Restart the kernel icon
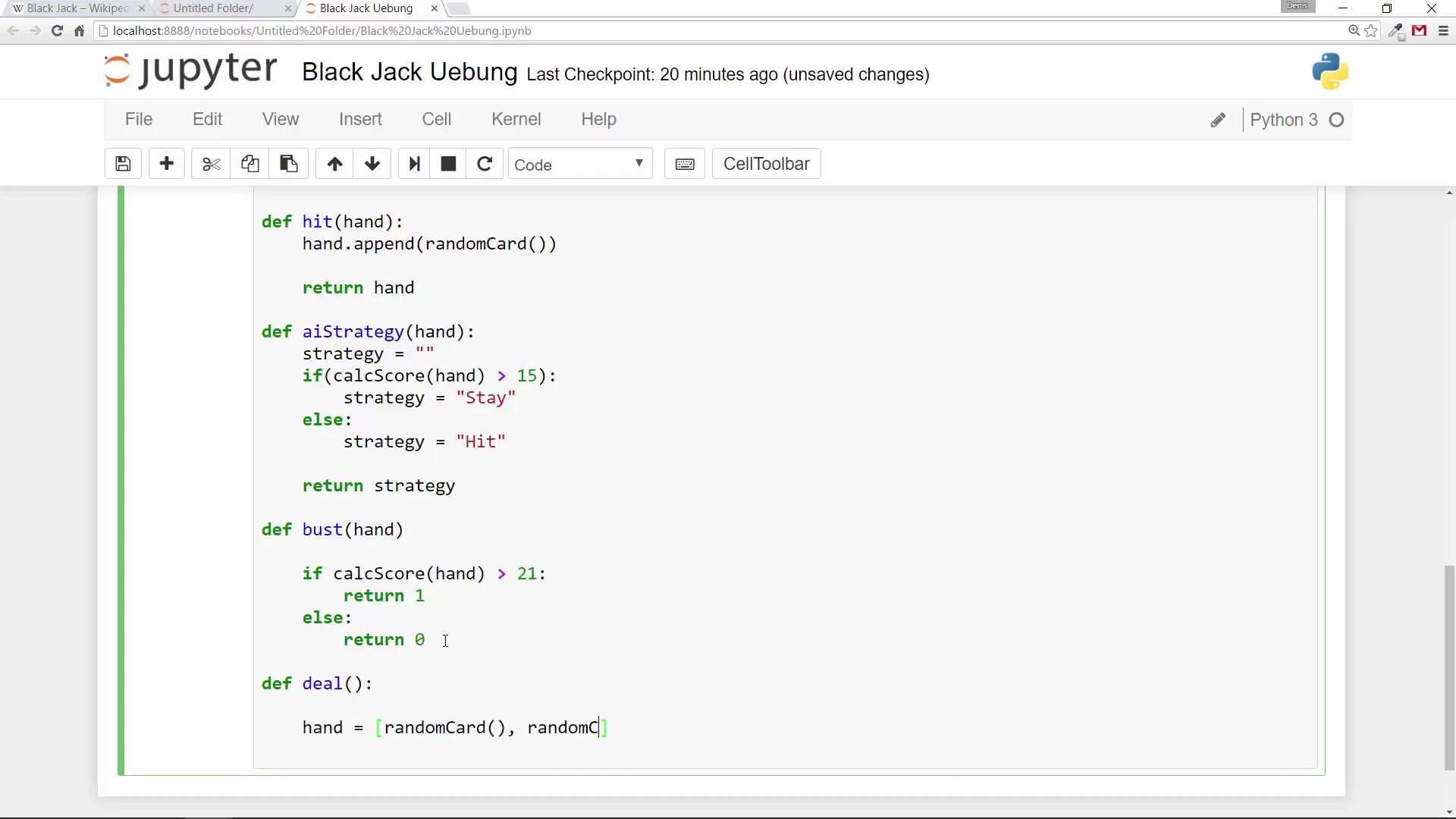 [x=485, y=164]
